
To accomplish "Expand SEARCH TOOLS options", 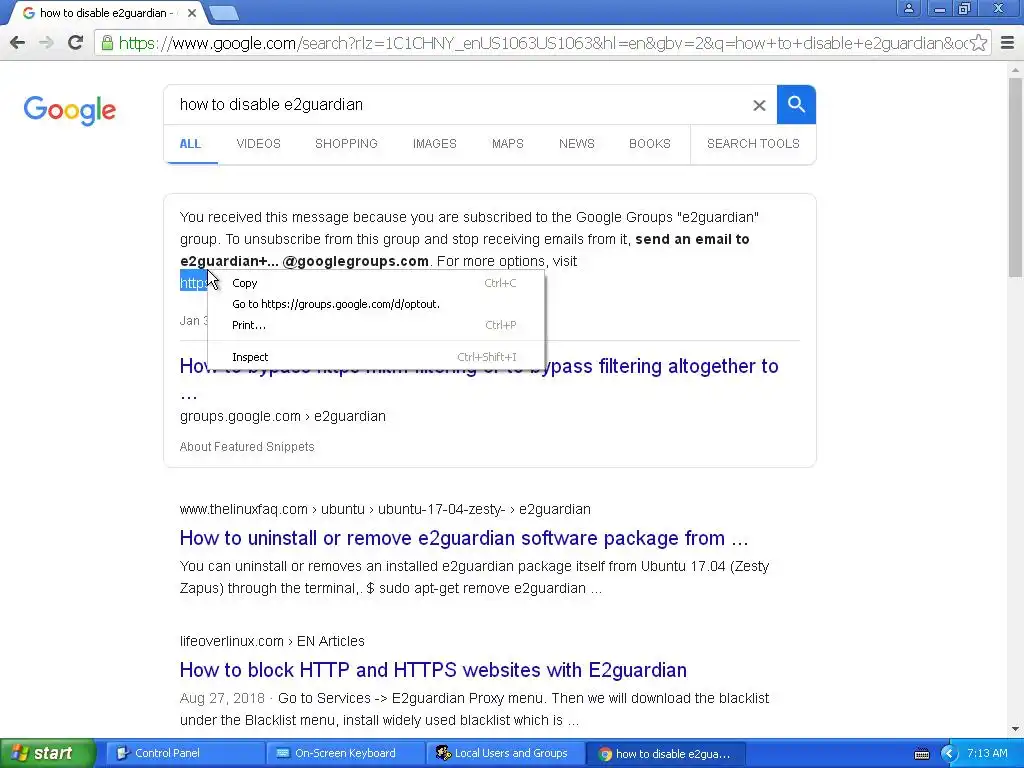I will point(753,144).
